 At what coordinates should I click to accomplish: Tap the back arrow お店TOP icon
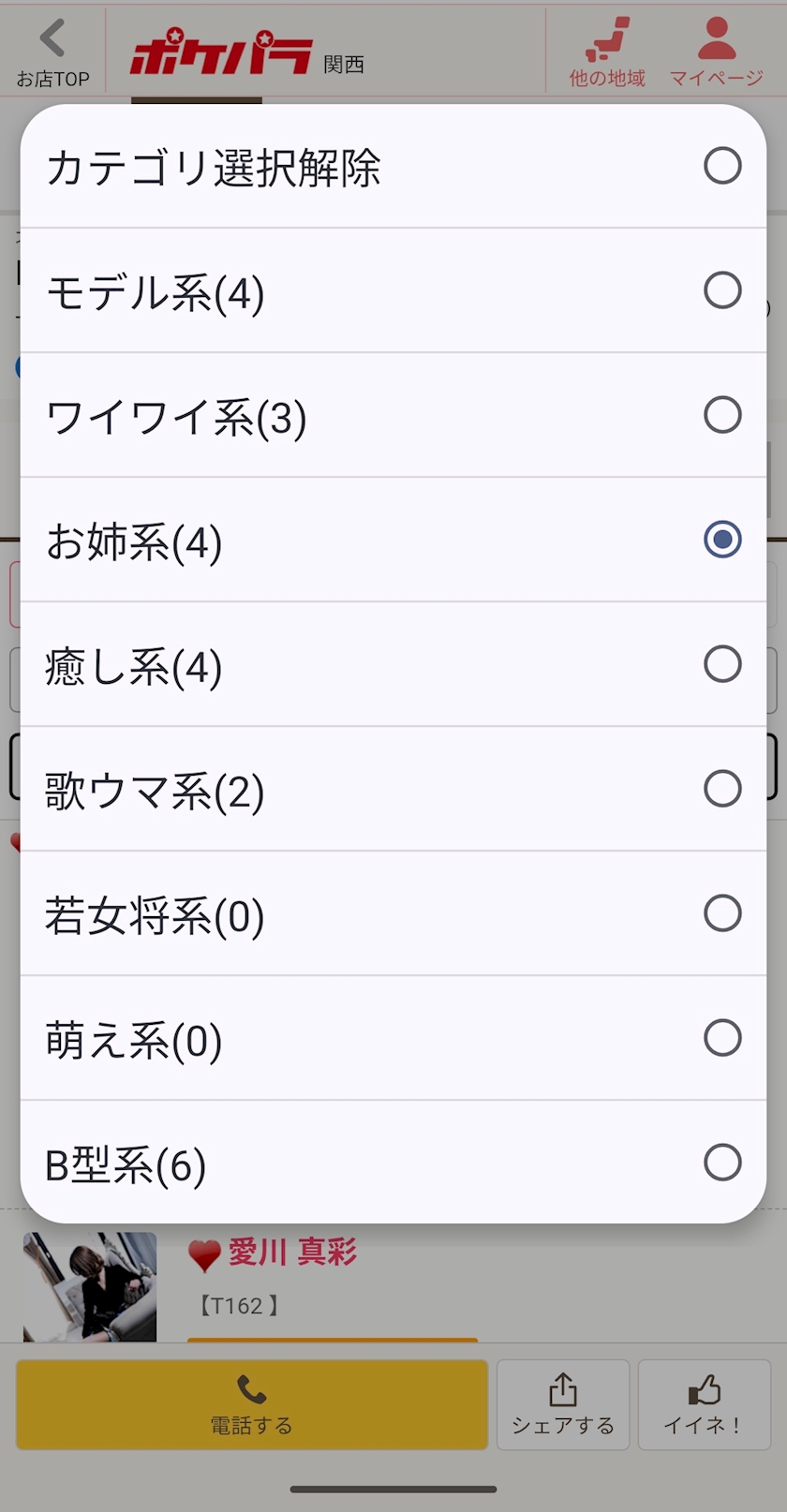pyautogui.click(x=52, y=39)
